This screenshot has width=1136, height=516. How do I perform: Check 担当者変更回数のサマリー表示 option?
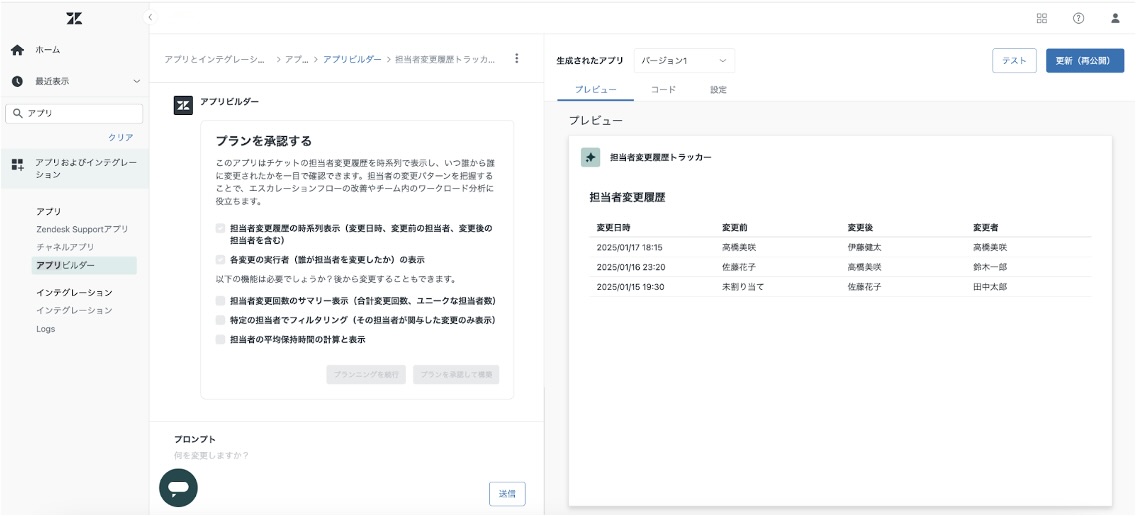click(220, 301)
